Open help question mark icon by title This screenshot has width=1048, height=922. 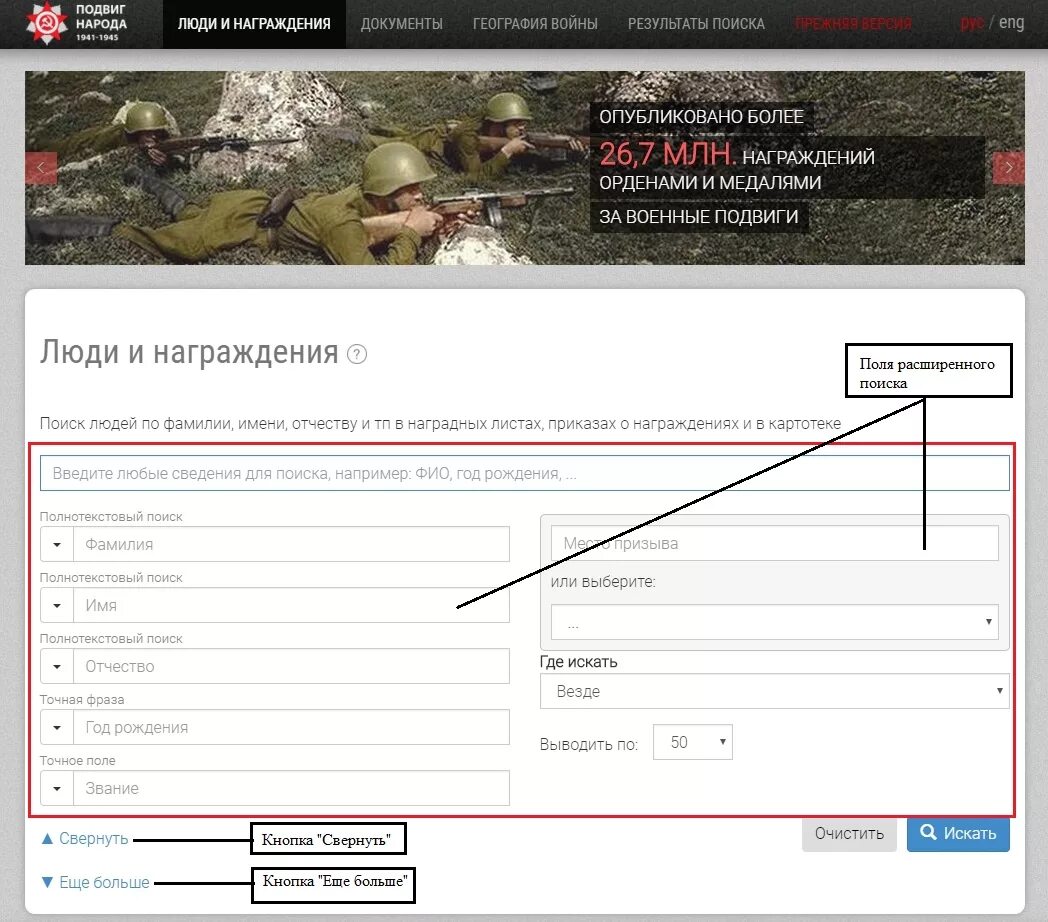[x=357, y=354]
